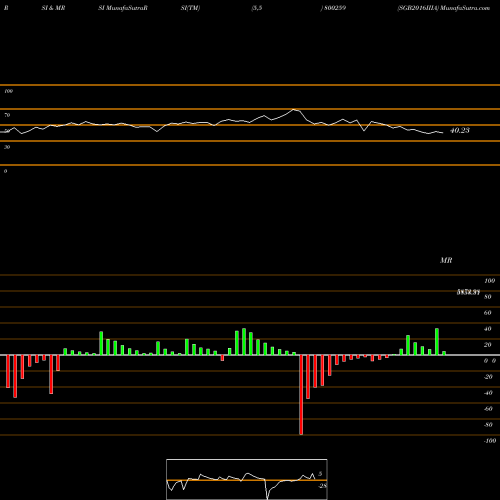Click the tallest red MR histogram bar
Image resolution: width=500 pixels, height=500 pixels.
tap(301, 395)
